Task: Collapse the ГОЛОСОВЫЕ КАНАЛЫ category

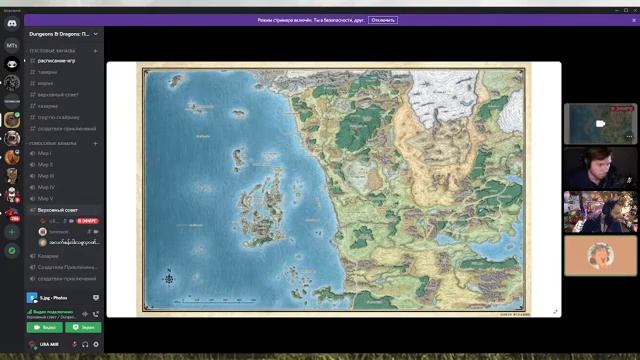Action: [x=52, y=144]
